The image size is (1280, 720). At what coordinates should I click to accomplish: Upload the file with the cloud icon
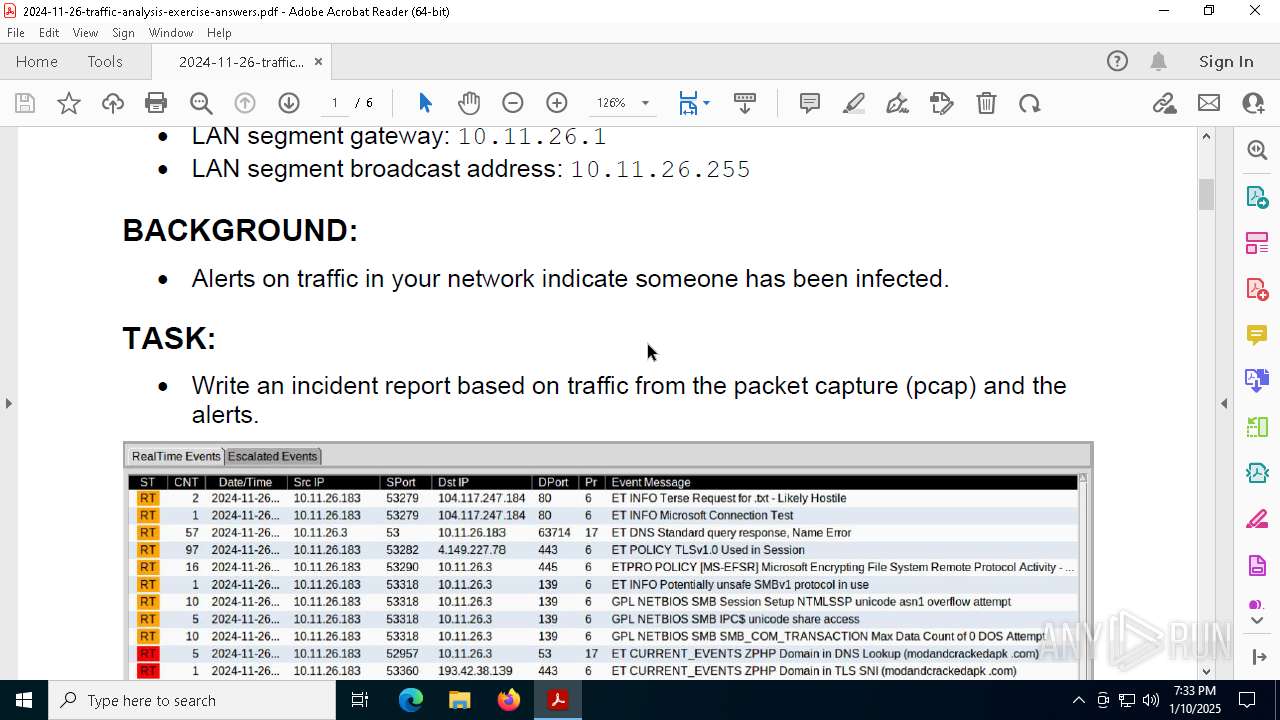pos(113,103)
